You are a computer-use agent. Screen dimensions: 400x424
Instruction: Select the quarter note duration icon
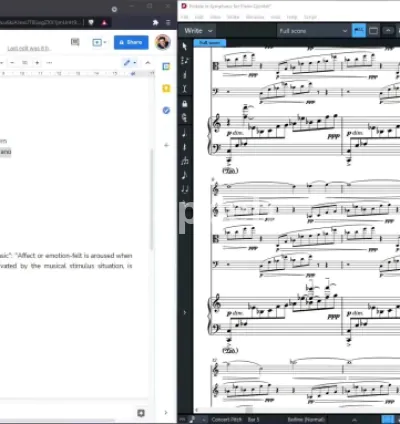click(185, 134)
